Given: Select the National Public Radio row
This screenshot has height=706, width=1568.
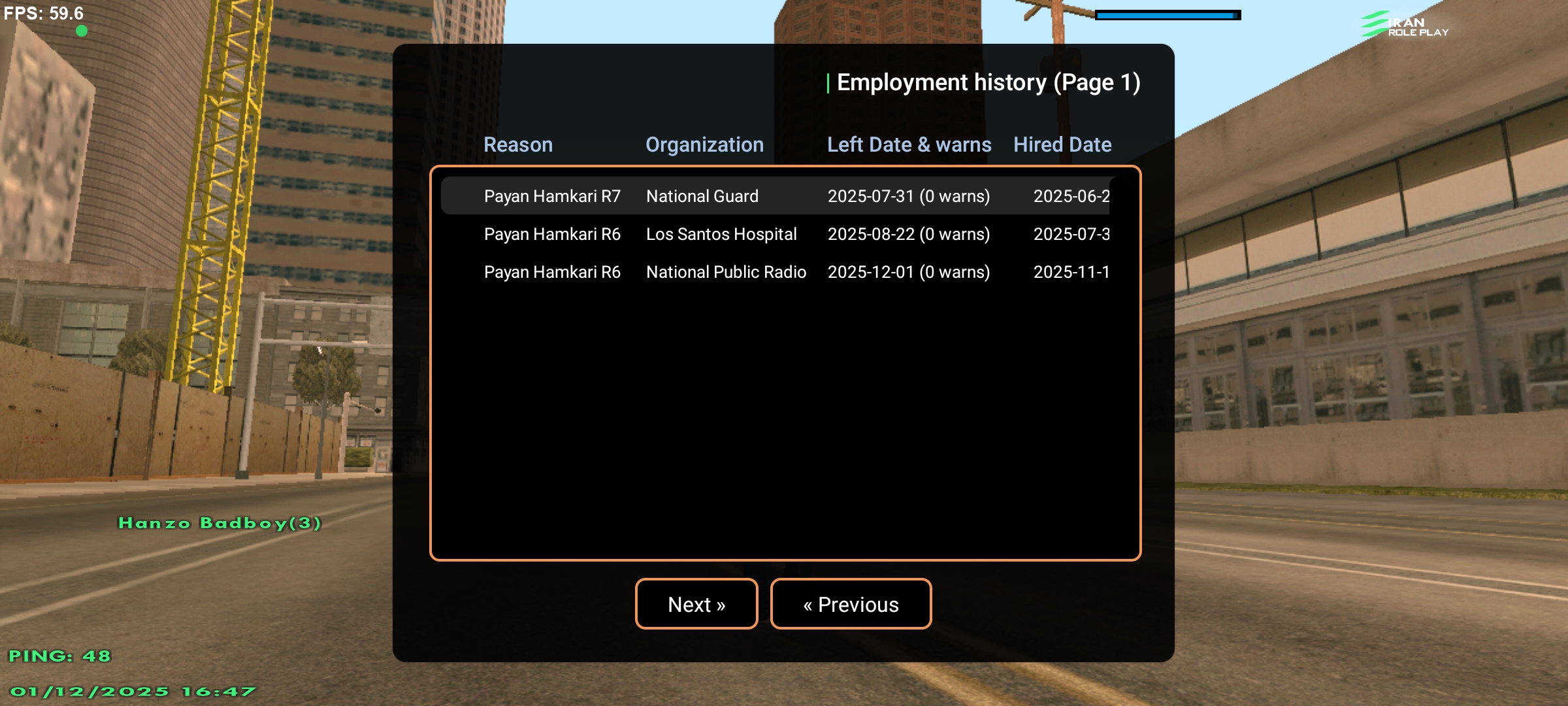Looking at the screenshot, I should (x=726, y=272).
